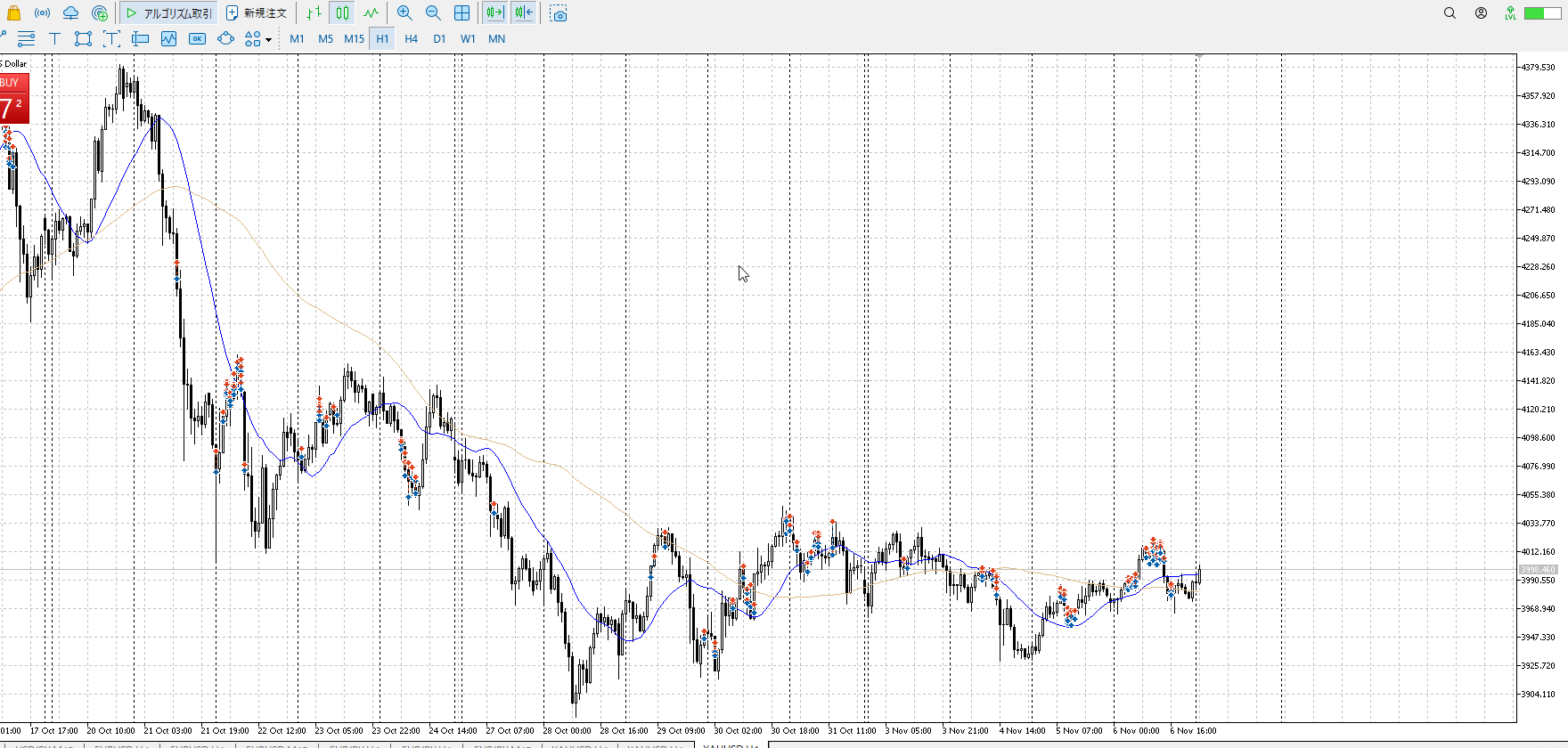Image resolution: width=1568 pixels, height=748 pixels.
Task: Expand the graphical objects shapes dropdown arrow
Action: click(x=268, y=40)
